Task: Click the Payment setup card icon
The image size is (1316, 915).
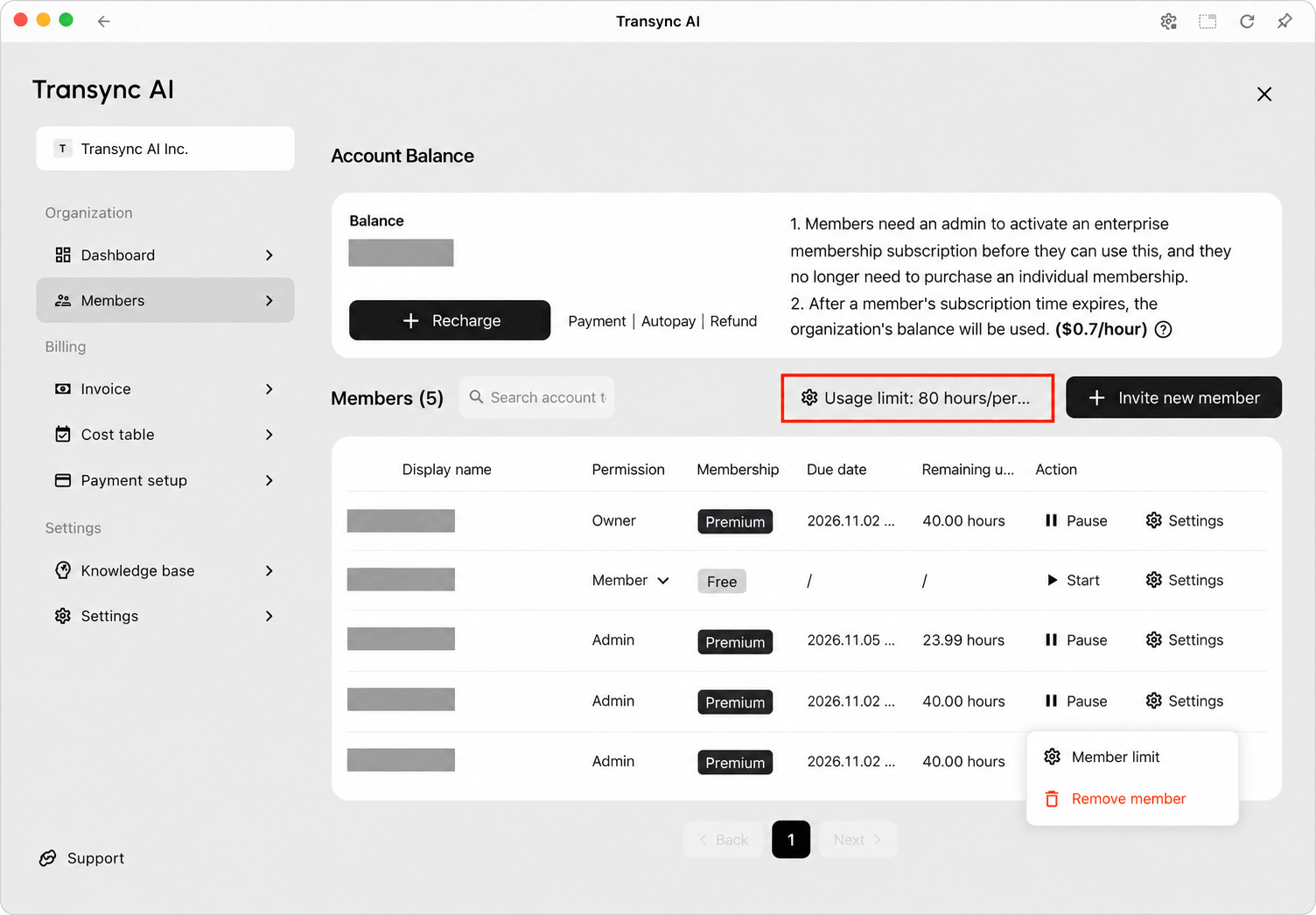Action: tap(63, 480)
